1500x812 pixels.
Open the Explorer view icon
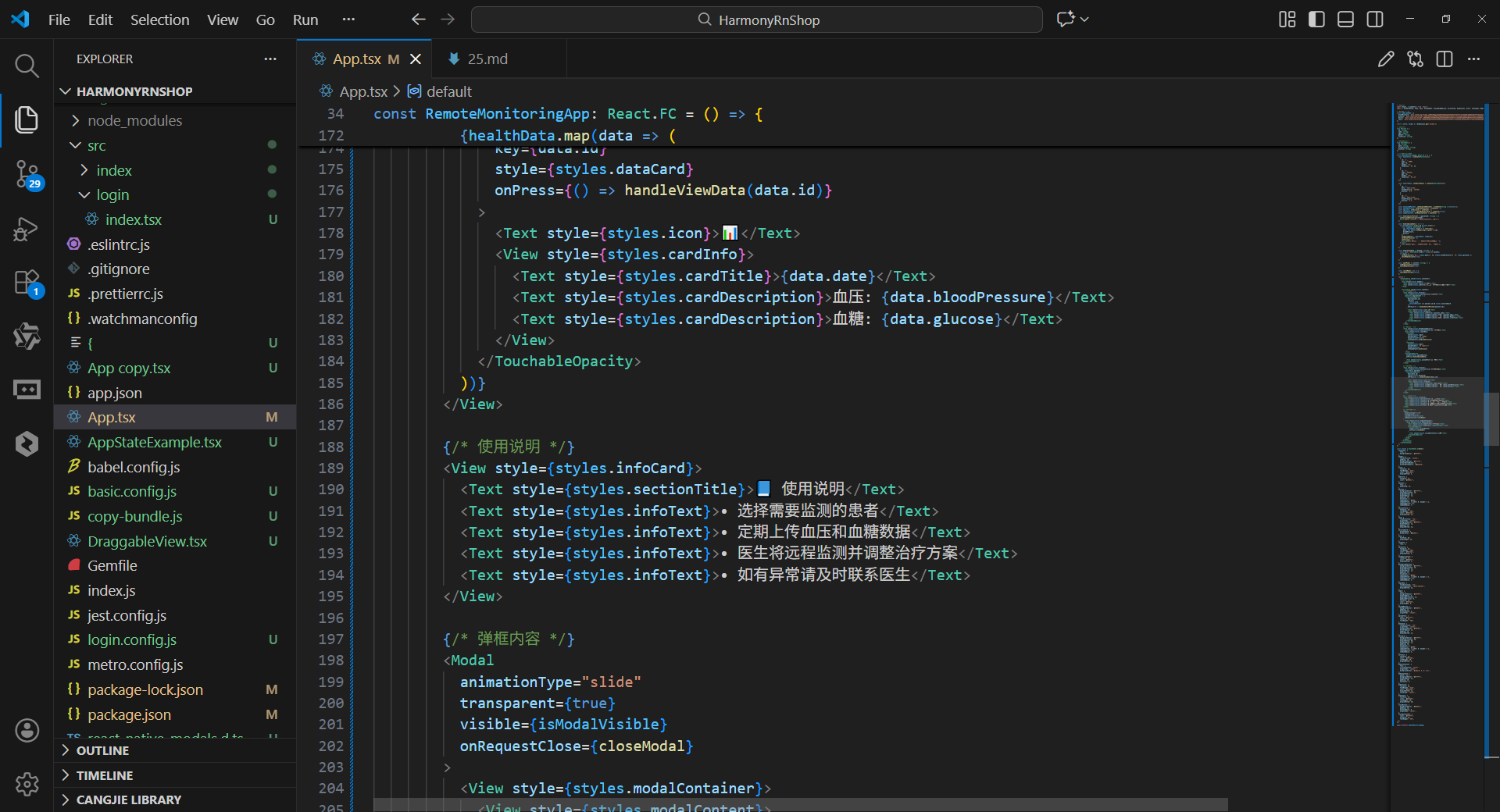point(27,119)
